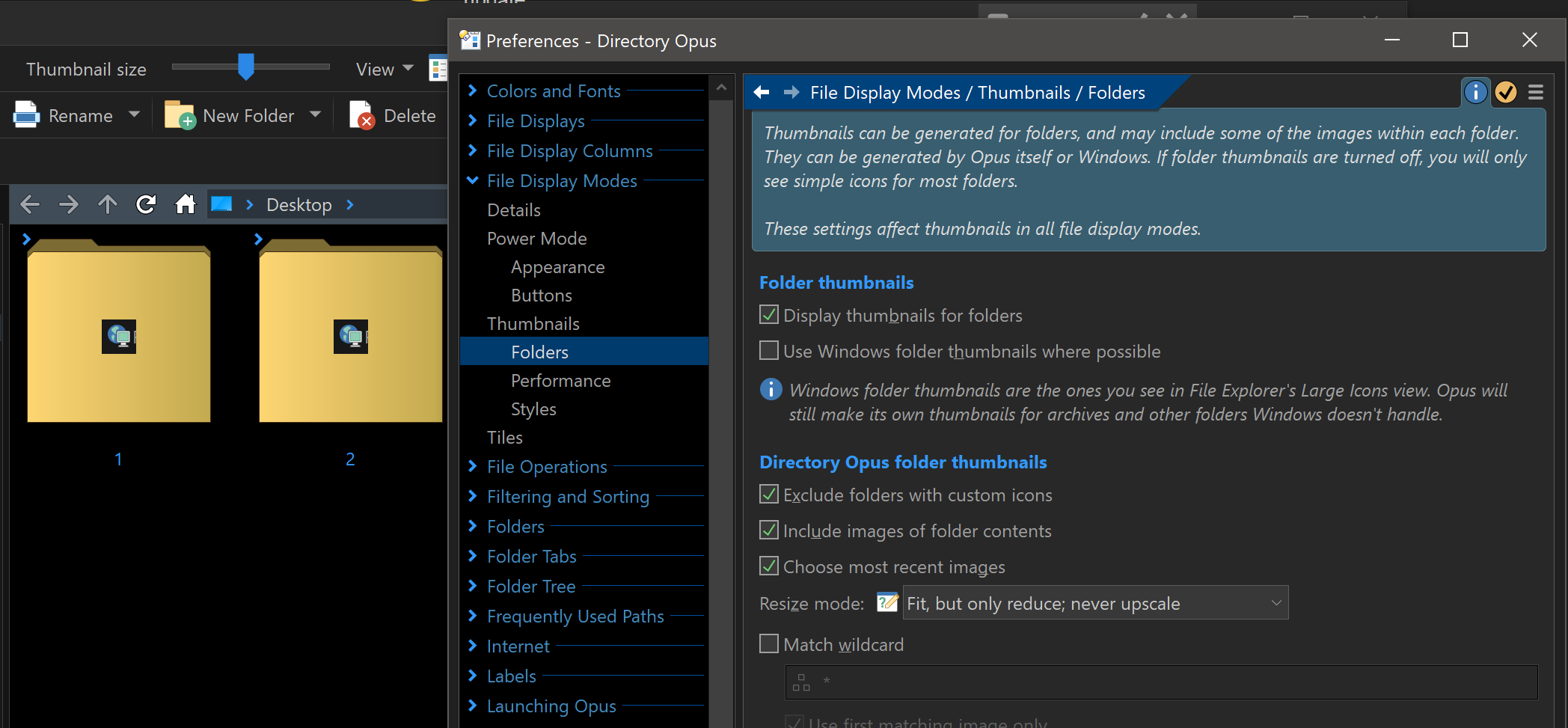Open the View dropdown menu
The image size is (1568, 728).
coord(385,69)
